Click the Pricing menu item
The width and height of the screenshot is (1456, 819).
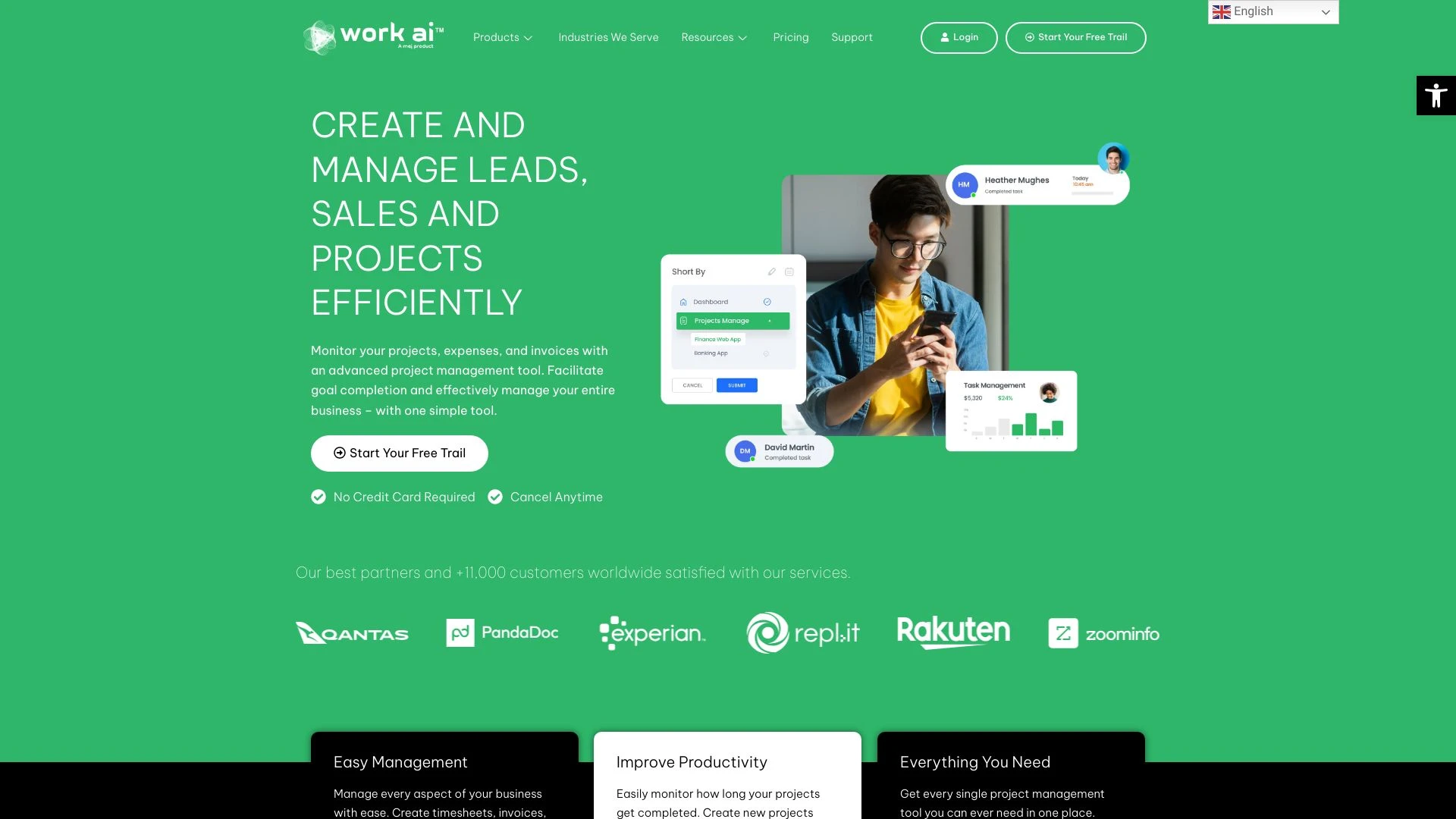point(790,37)
